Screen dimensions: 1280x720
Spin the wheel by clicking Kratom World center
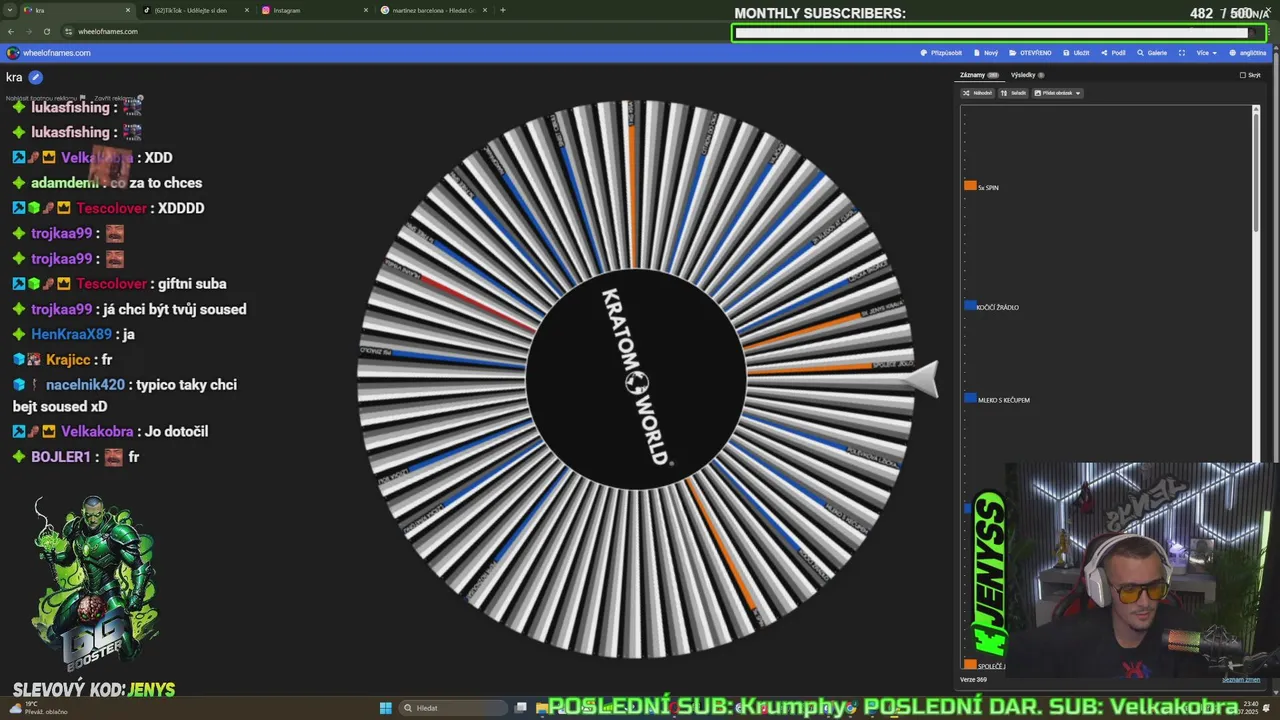(636, 377)
